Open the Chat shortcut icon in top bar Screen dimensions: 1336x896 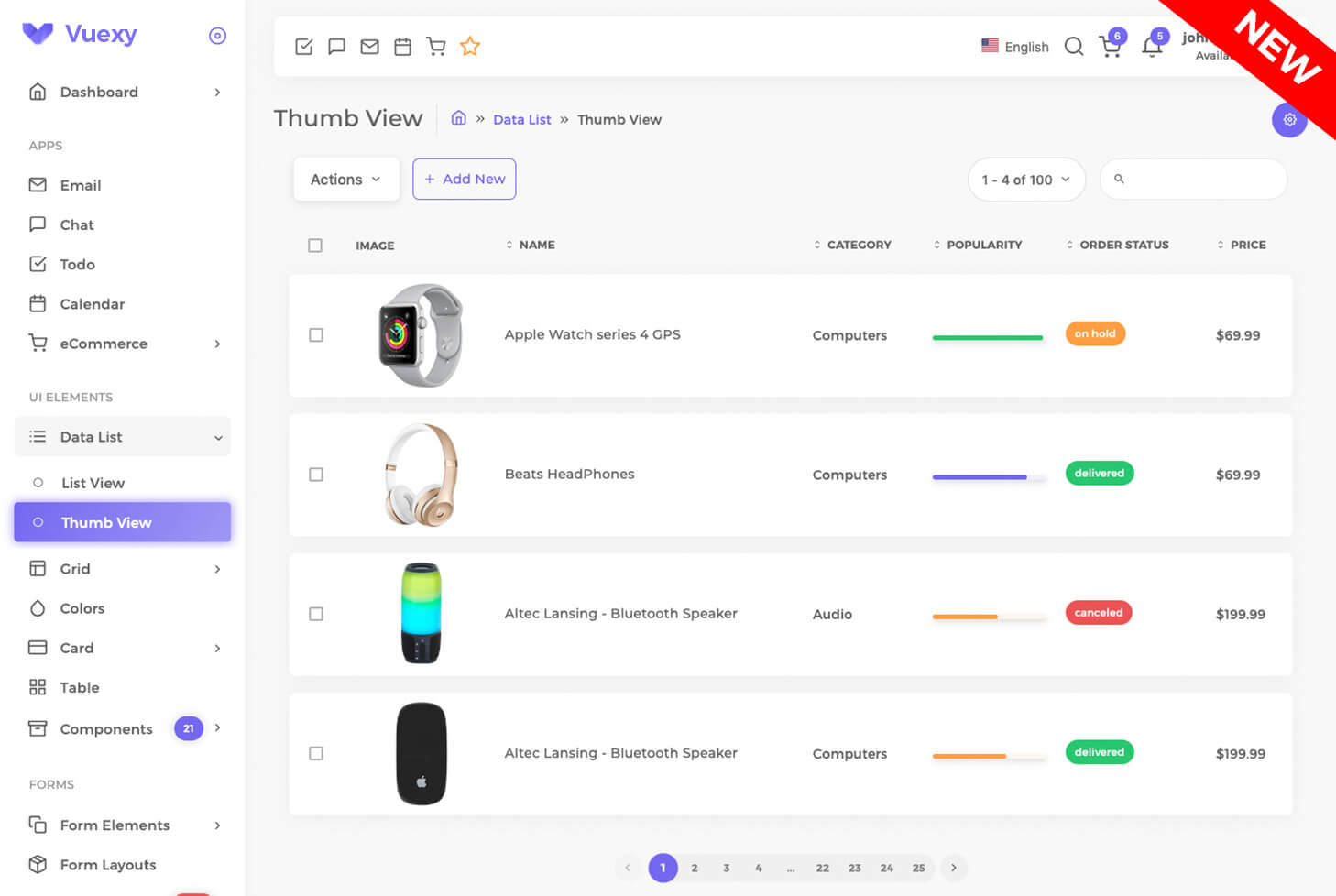[337, 47]
